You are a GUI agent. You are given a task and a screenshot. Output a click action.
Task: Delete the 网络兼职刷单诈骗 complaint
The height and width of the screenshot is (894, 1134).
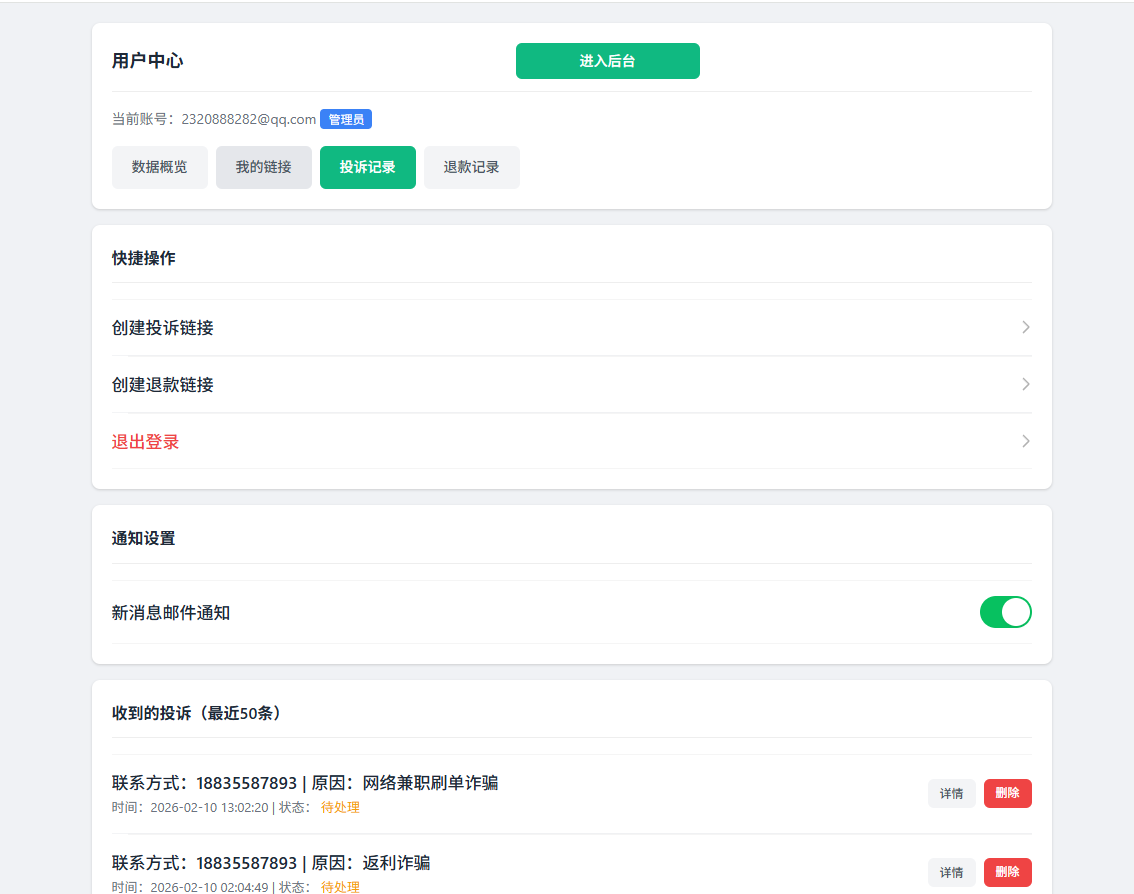coord(1007,793)
